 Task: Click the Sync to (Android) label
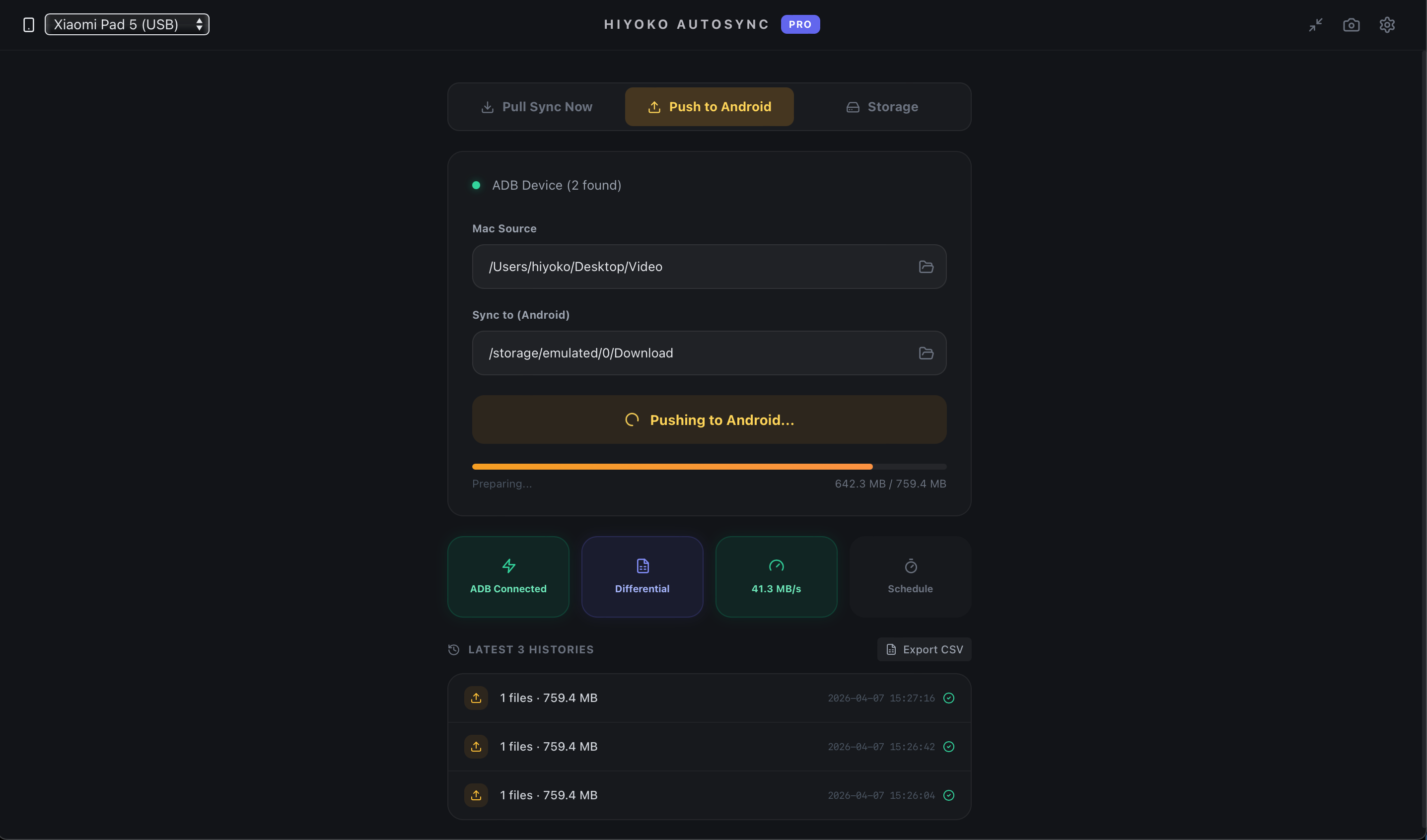point(520,315)
